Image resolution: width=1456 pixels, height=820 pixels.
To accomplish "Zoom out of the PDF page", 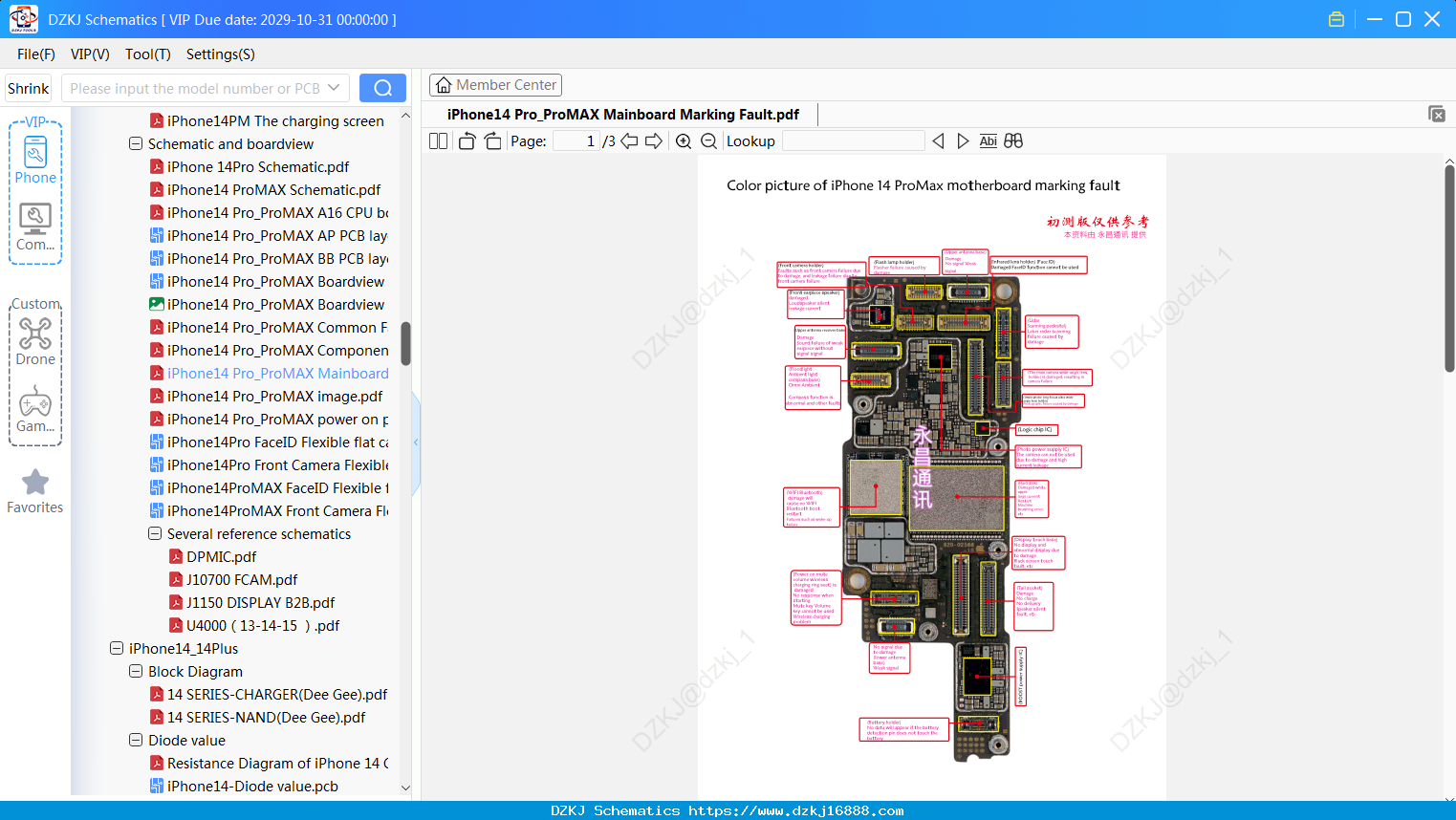I will (x=708, y=140).
